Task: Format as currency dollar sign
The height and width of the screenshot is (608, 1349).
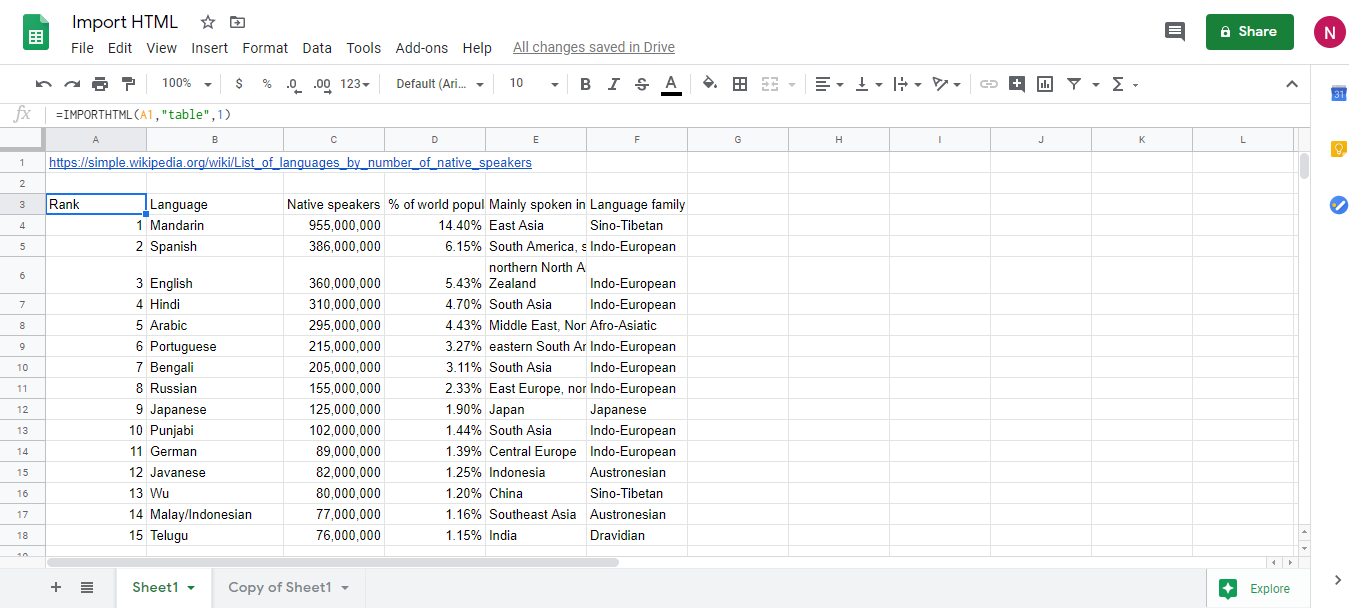Action: (x=239, y=84)
